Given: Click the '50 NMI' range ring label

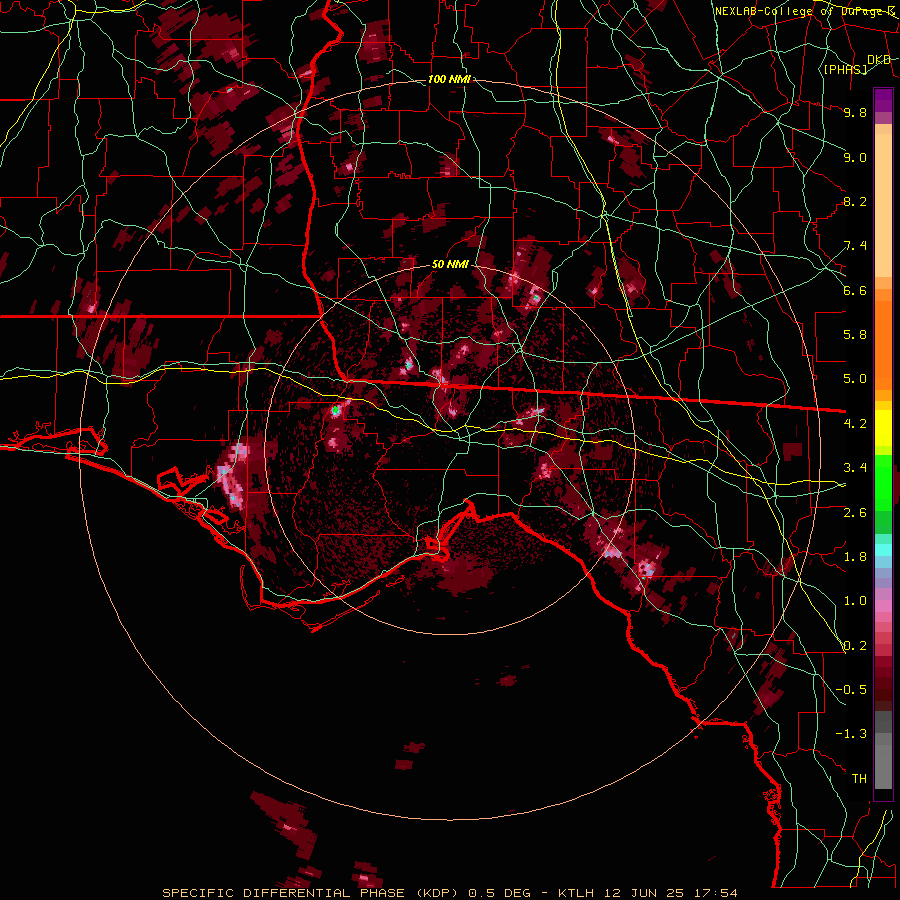Looking at the screenshot, I should click(x=451, y=265).
